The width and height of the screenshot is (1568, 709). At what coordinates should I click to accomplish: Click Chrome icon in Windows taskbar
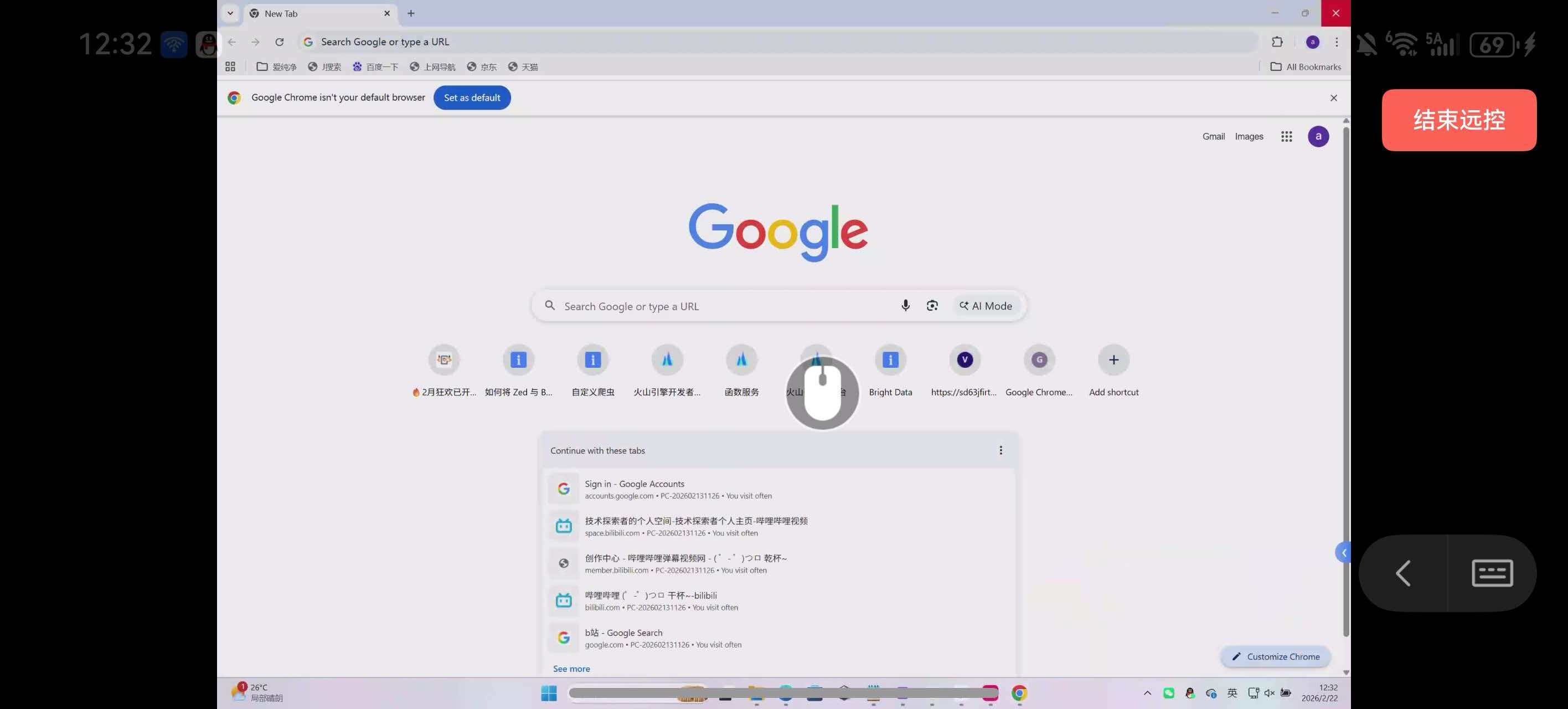coord(1019,692)
